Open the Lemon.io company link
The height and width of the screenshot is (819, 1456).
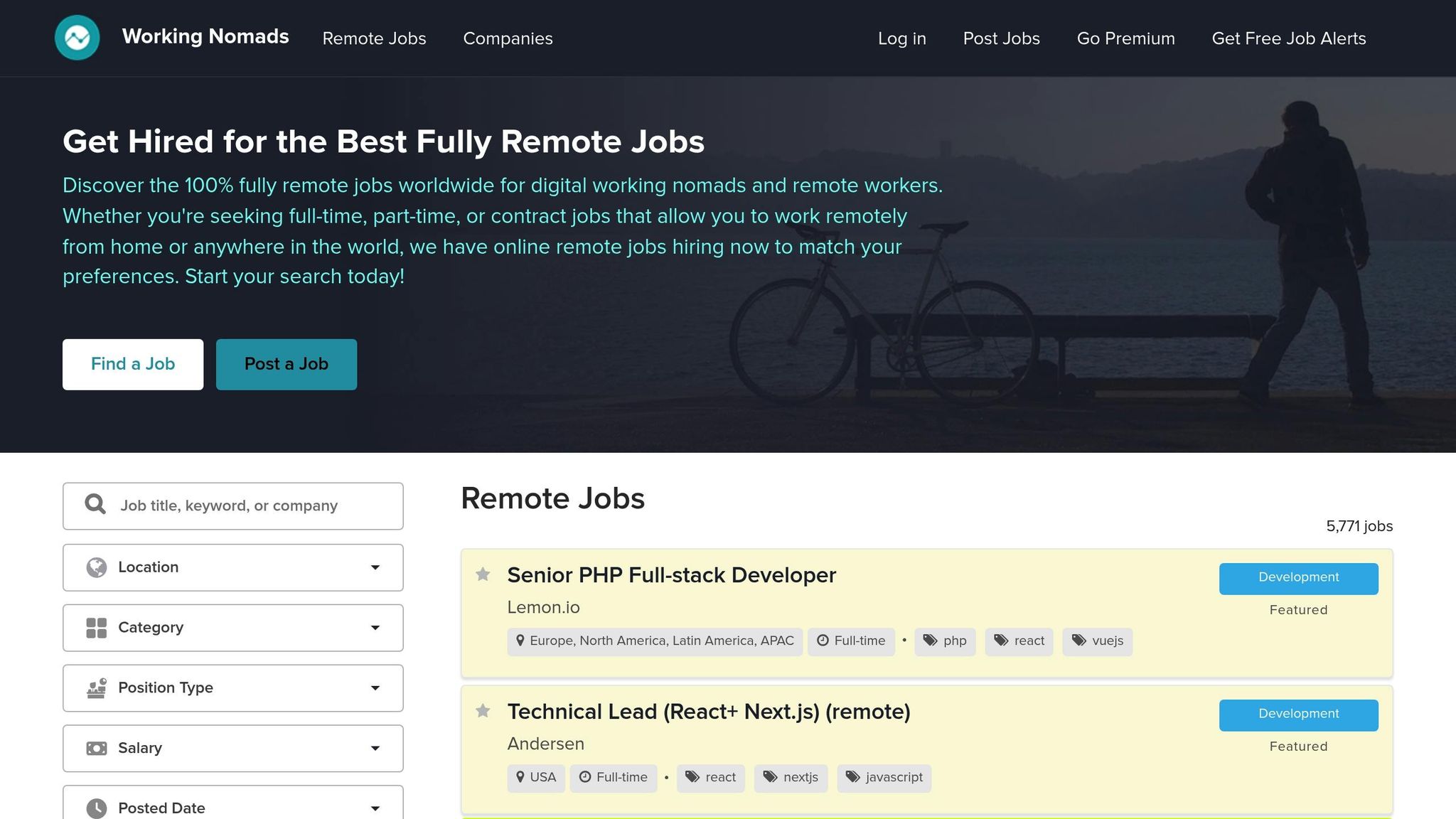coord(543,607)
